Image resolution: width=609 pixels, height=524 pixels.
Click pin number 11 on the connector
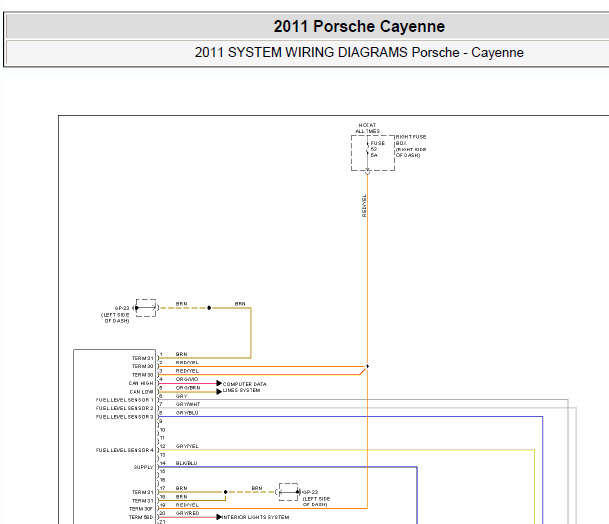point(162,438)
